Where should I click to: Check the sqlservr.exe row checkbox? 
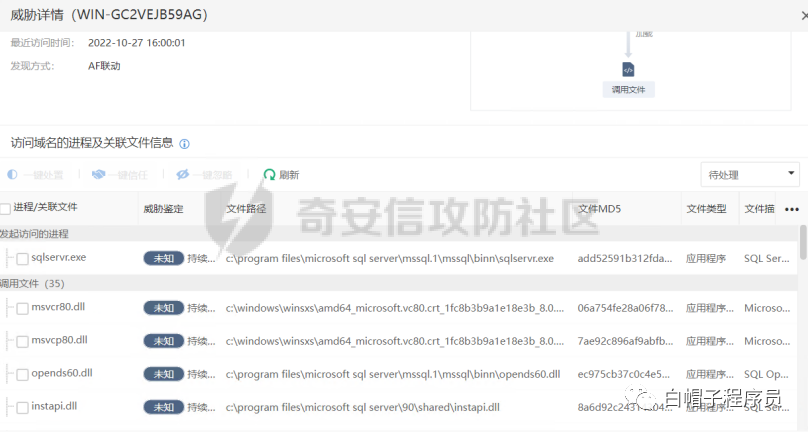[x=22, y=259]
